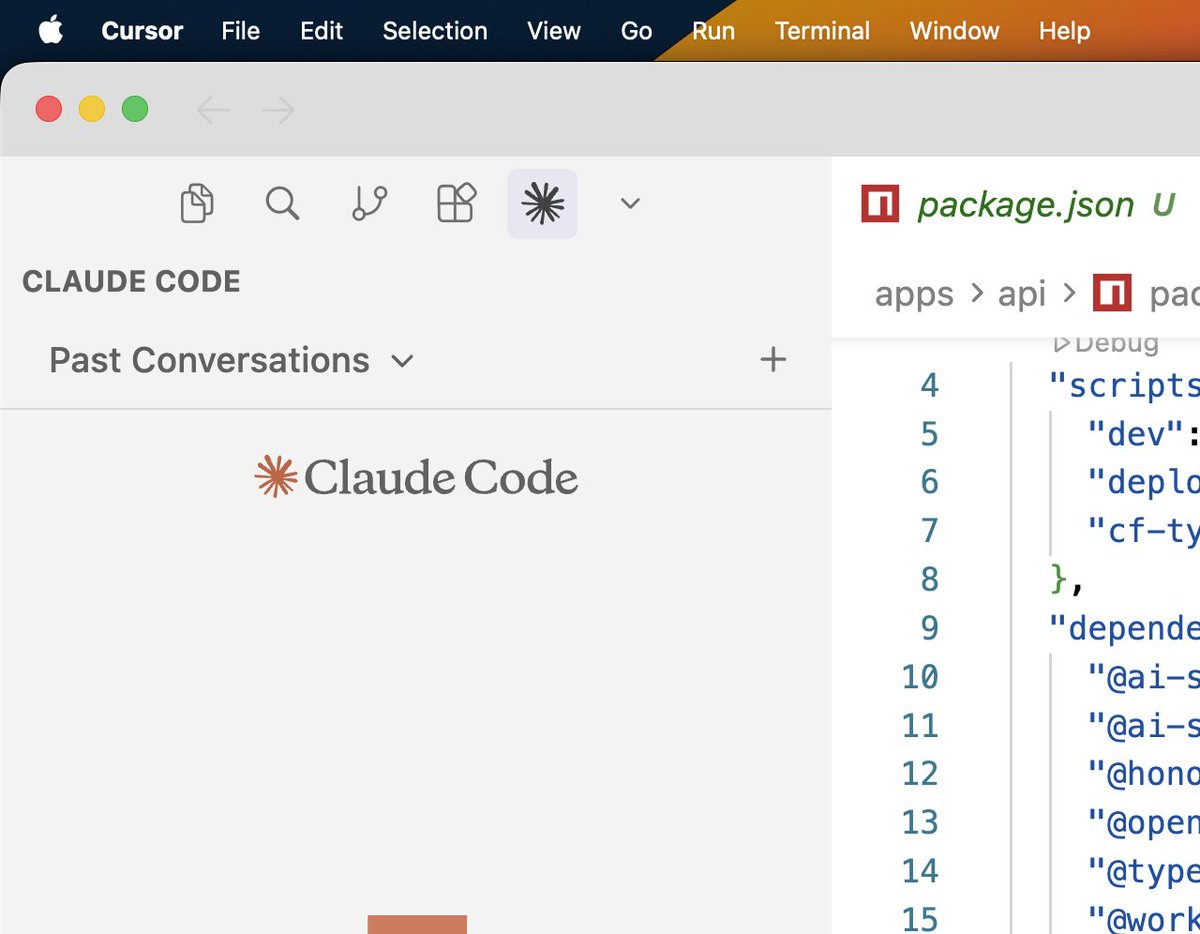The width and height of the screenshot is (1200, 934).
Task: Open the Search magnifier icon
Action: (x=283, y=203)
